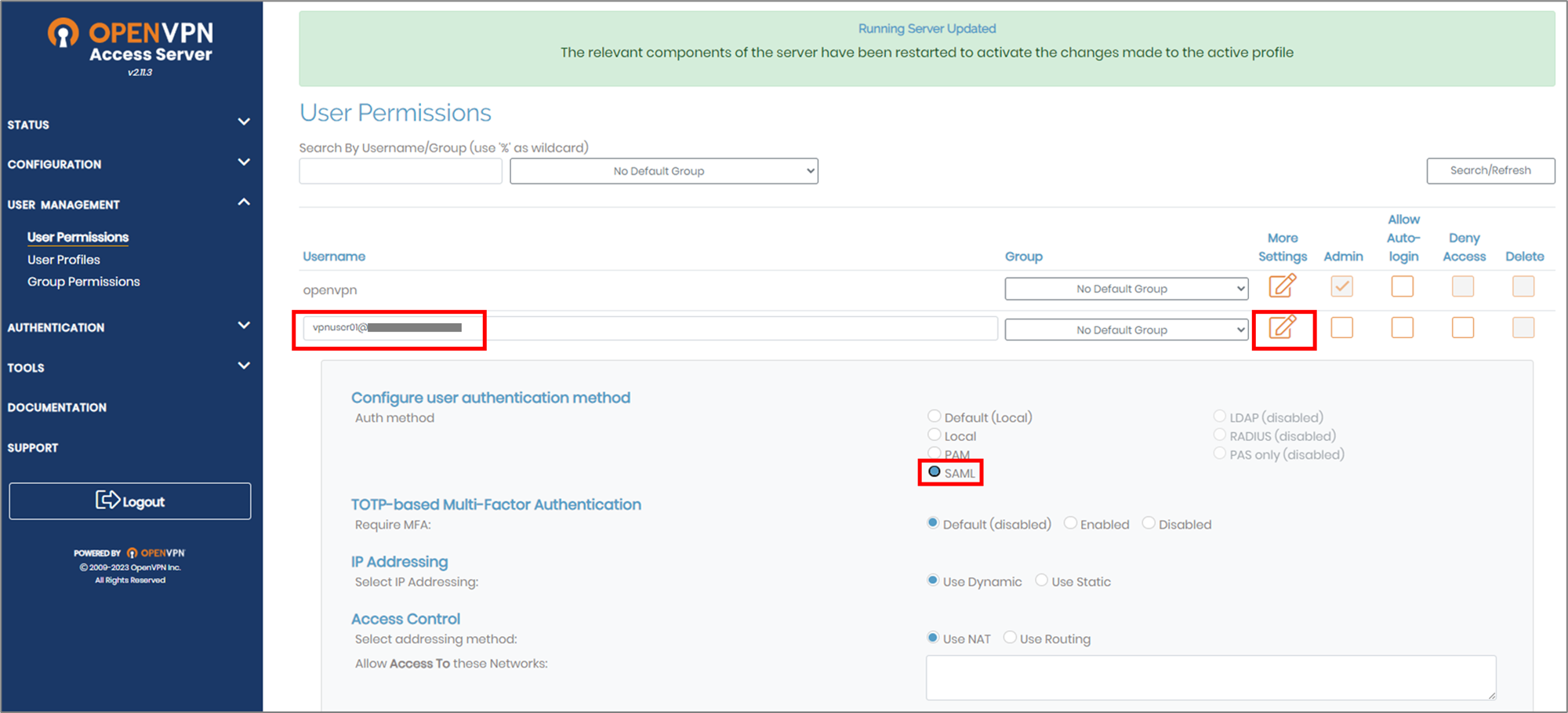Select Default (disabled) for Require MFA
The height and width of the screenshot is (713, 1568).
point(933,523)
